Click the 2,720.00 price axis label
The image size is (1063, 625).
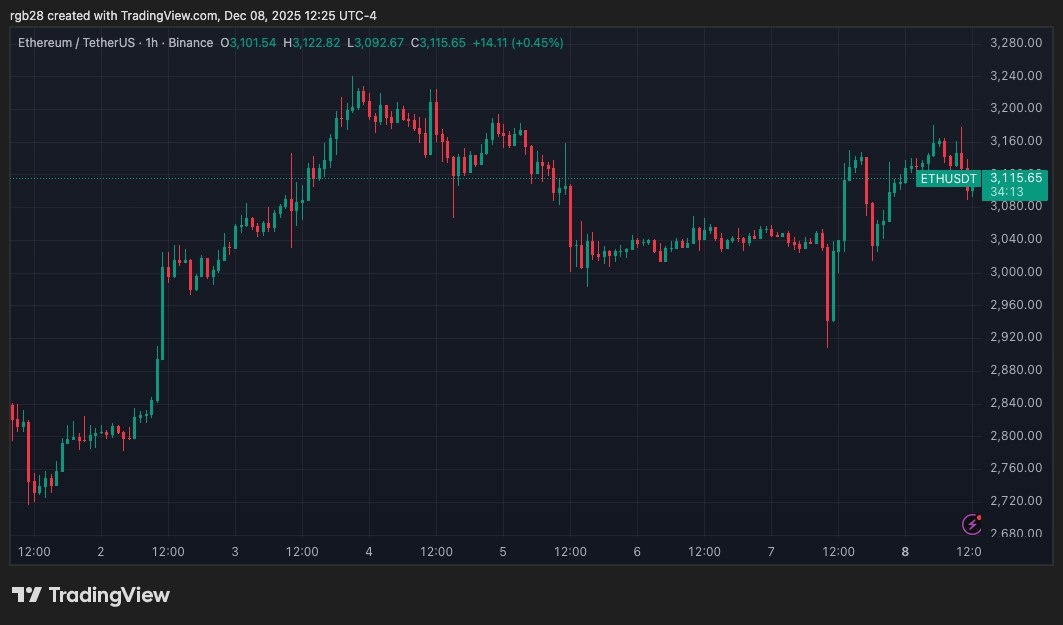pyautogui.click(x=1016, y=500)
